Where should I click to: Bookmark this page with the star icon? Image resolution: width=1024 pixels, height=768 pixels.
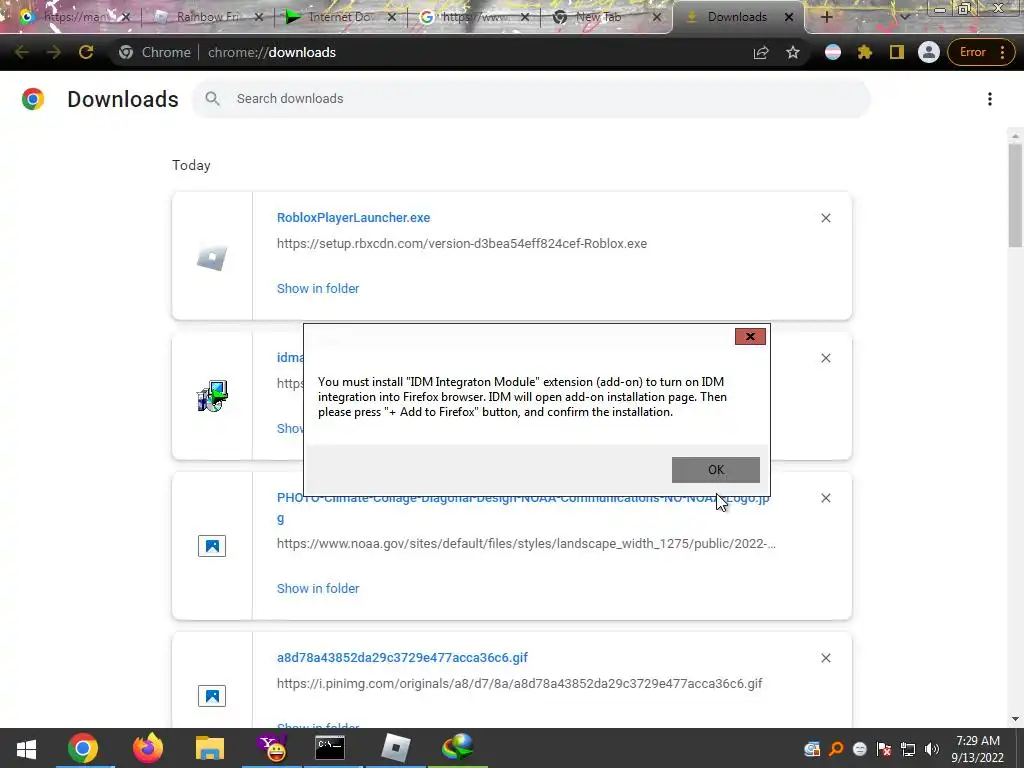[793, 52]
